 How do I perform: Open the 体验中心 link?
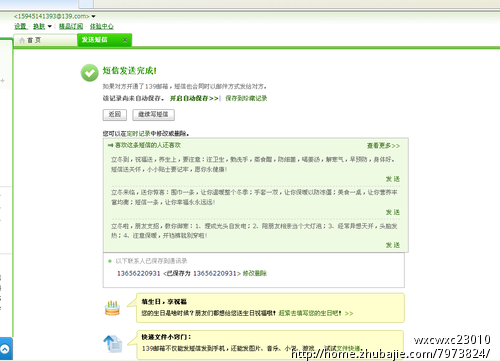point(102,26)
